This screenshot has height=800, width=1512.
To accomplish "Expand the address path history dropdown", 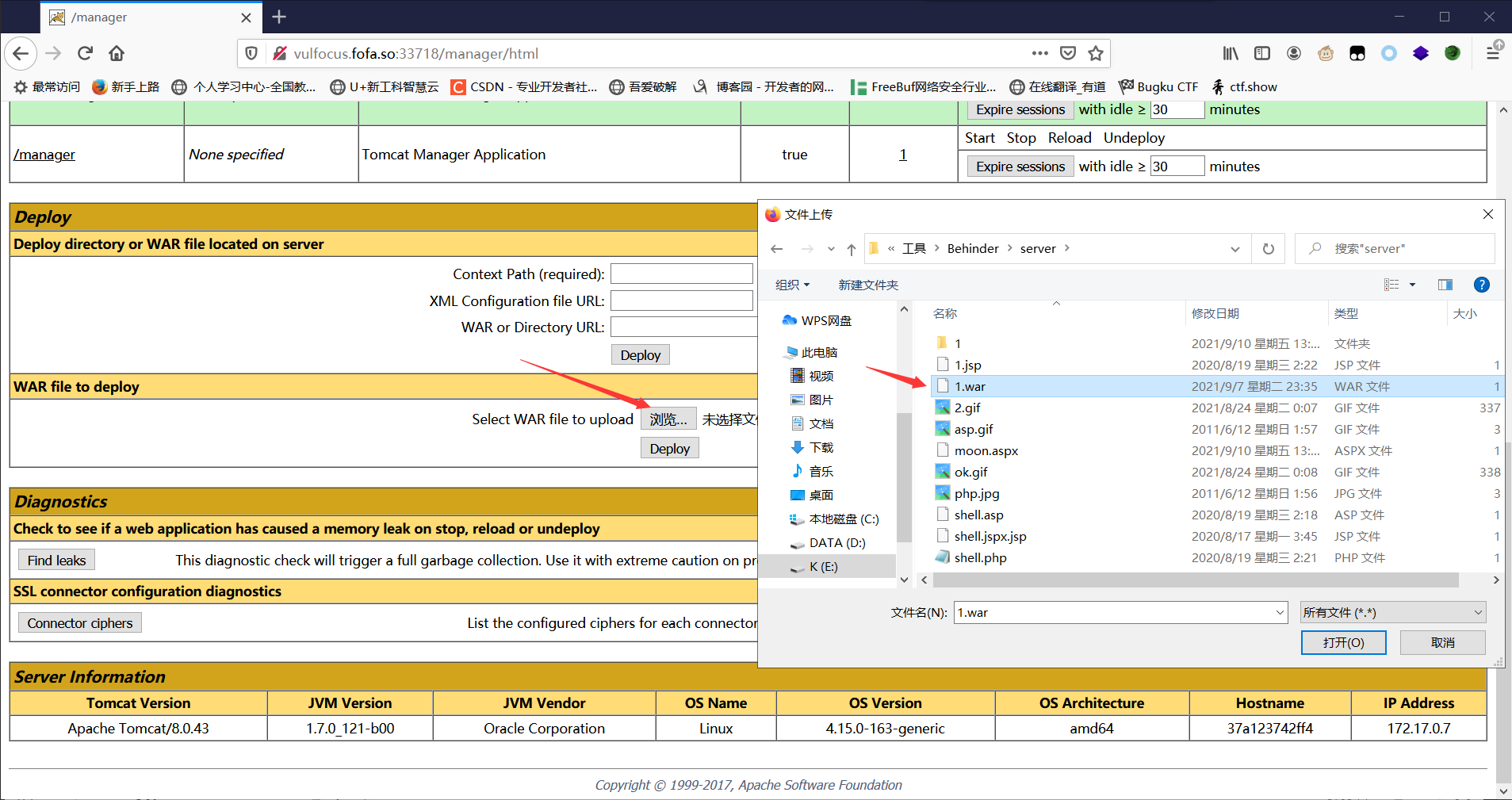I will pyautogui.click(x=1234, y=249).
